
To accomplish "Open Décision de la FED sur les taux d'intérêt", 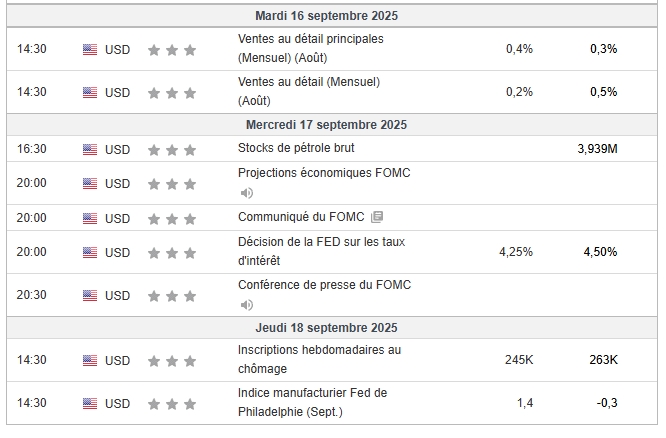I will click(x=321, y=251).
